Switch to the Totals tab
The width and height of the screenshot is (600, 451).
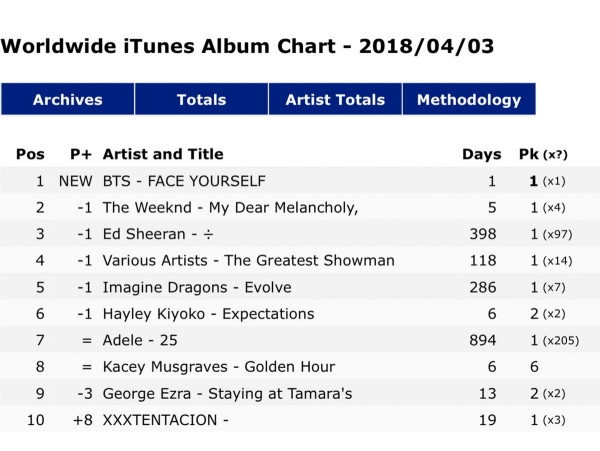click(201, 100)
